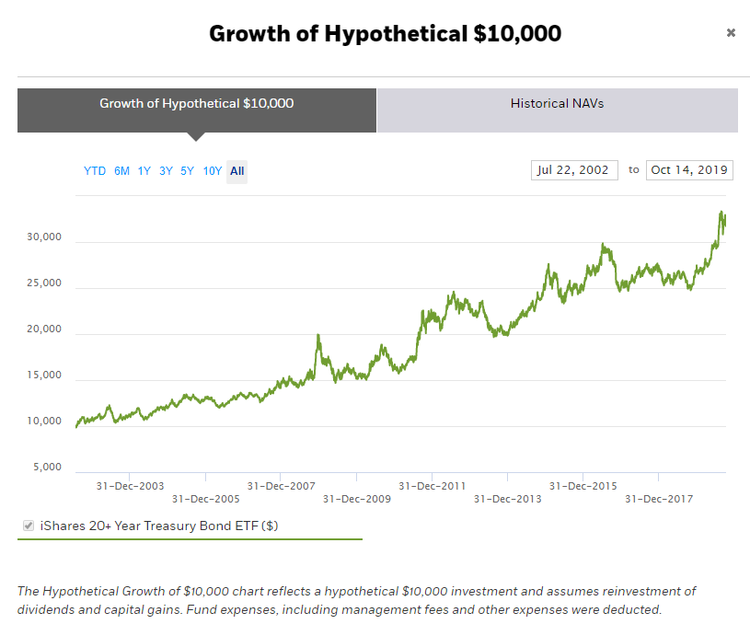Toggle iShares 20+ Year Treasury Bond ETF checkbox
The width and height of the screenshot is (750, 624).
click(28, 525)
